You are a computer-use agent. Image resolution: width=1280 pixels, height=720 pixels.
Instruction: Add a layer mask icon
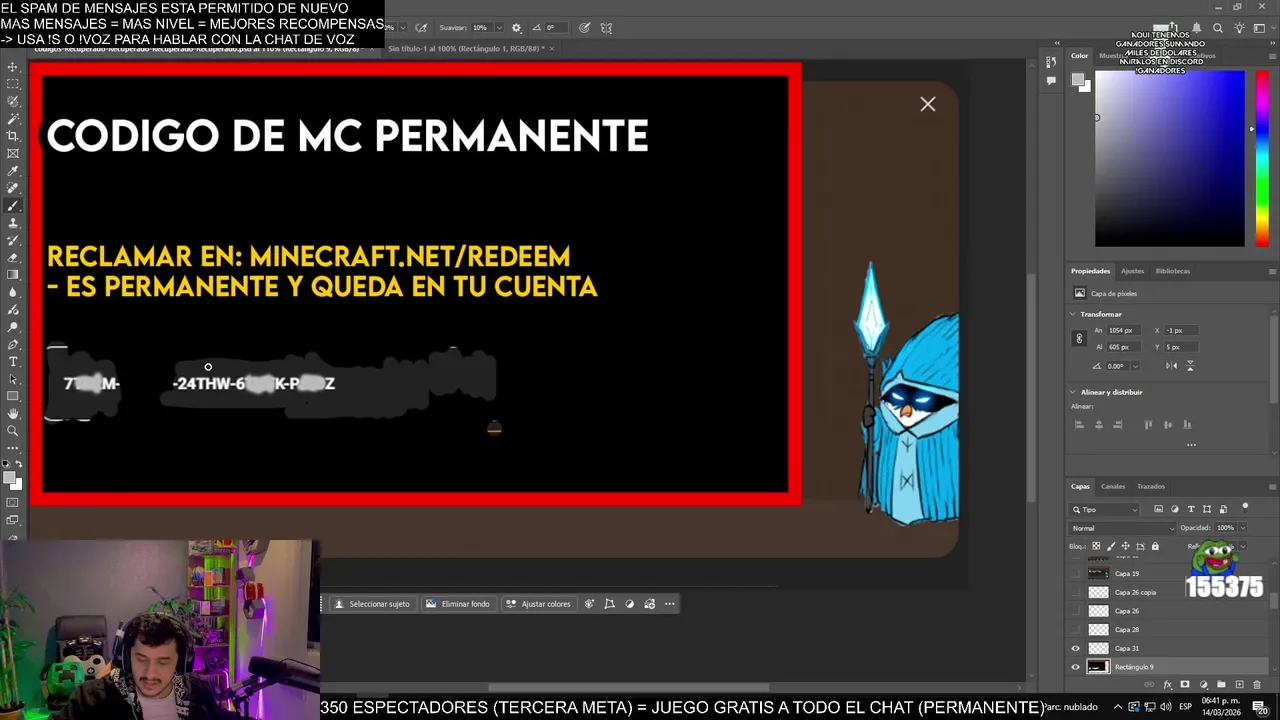(1185, 685)
